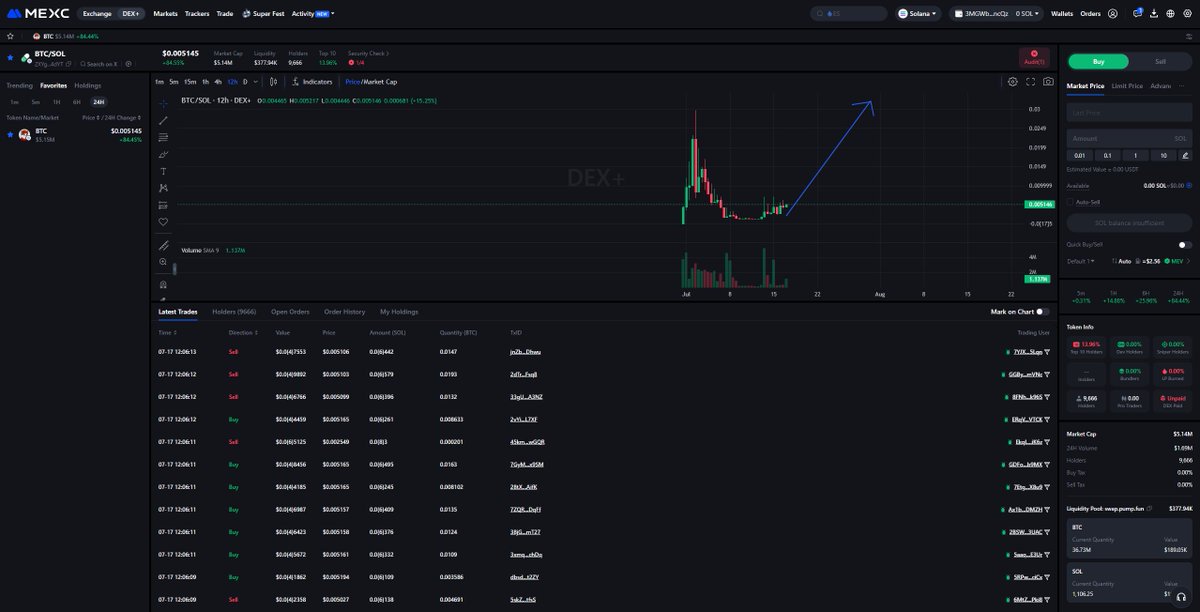Open Orders link in header
The height and width of the screenshot is (612, 1200).
click(x=1090, y=14)
